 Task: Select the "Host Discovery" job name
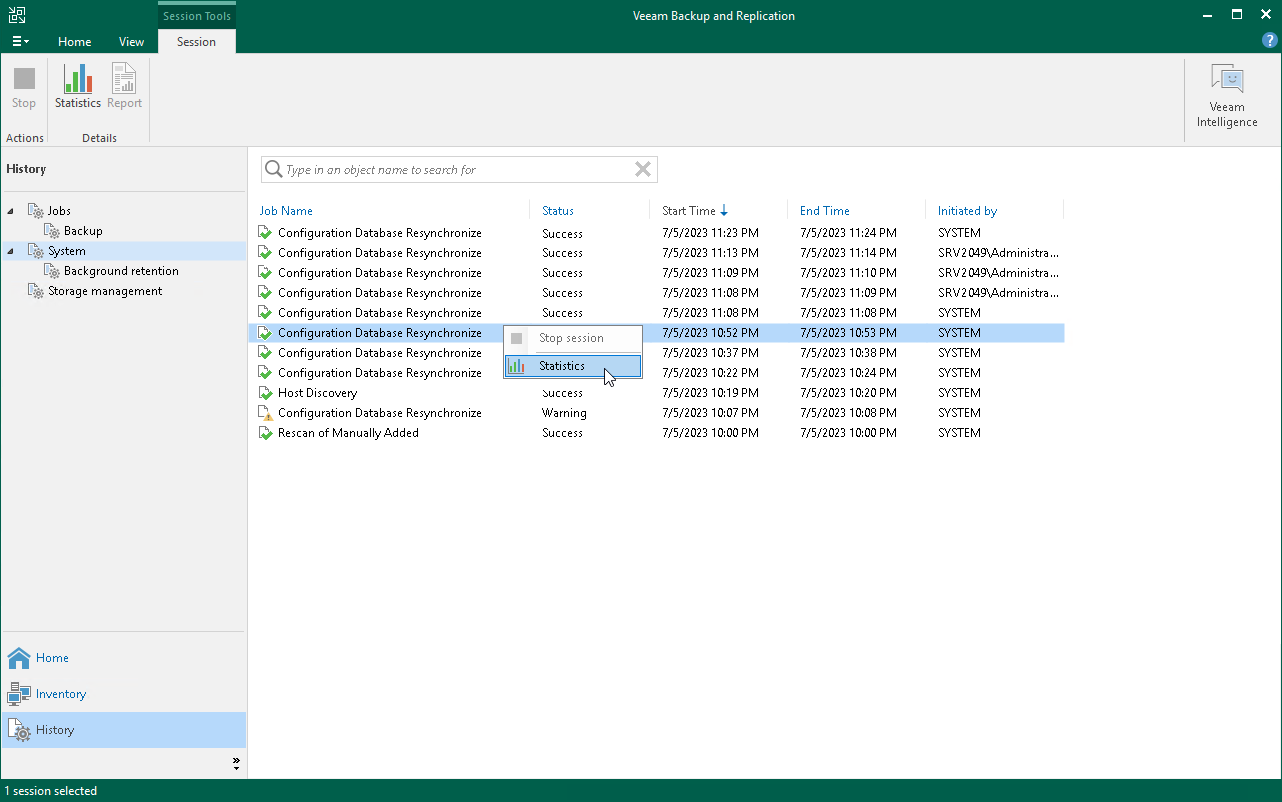[x=317, y=393]
